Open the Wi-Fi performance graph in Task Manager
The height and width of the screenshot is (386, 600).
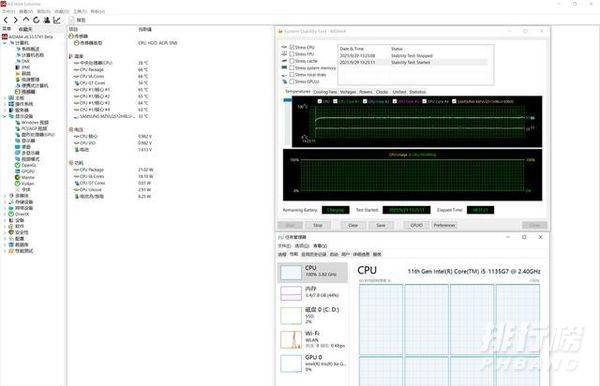pyautogui.click(x=313, y=339)
